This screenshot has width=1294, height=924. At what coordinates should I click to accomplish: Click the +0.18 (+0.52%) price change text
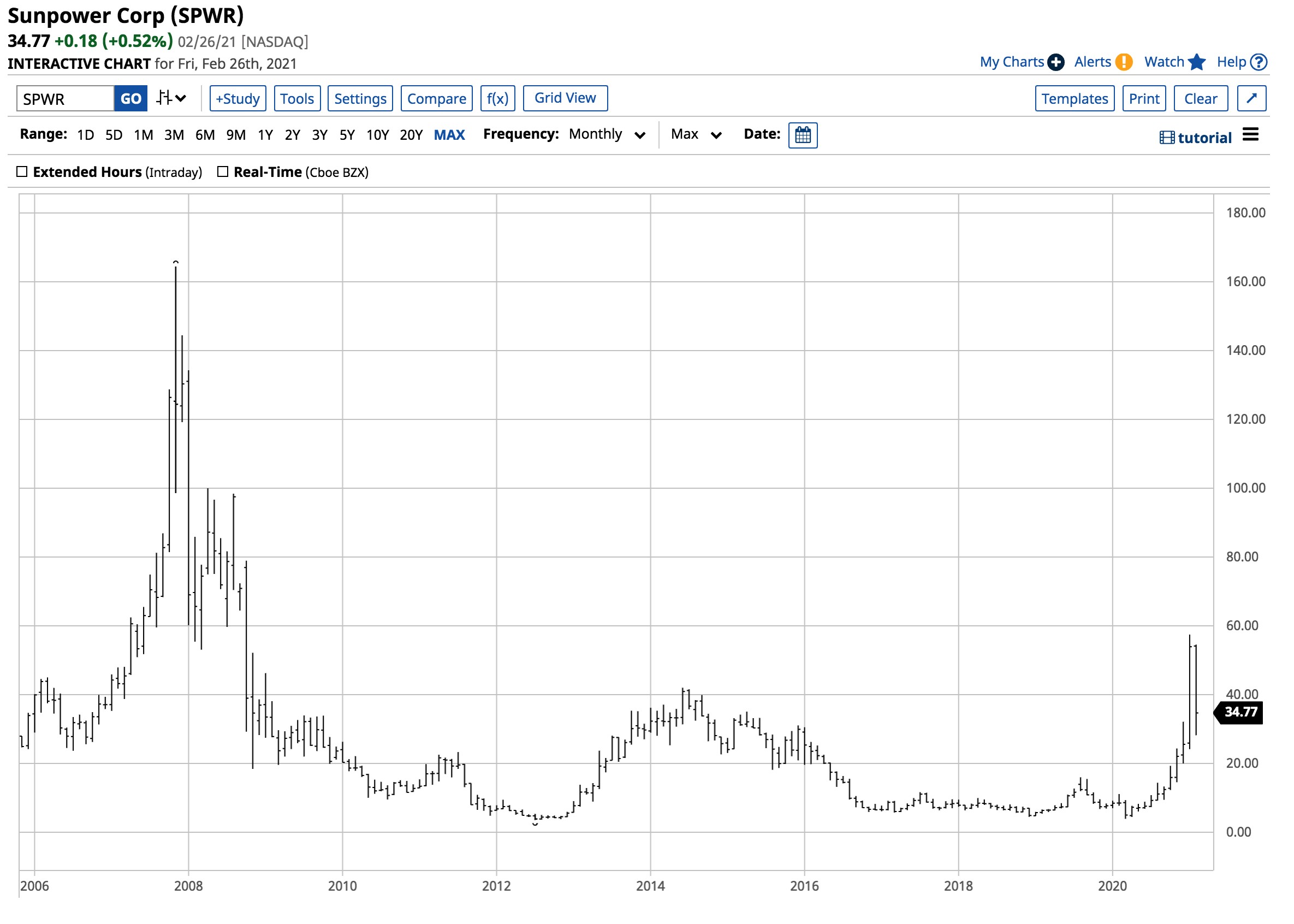click(x=113, y=41)
